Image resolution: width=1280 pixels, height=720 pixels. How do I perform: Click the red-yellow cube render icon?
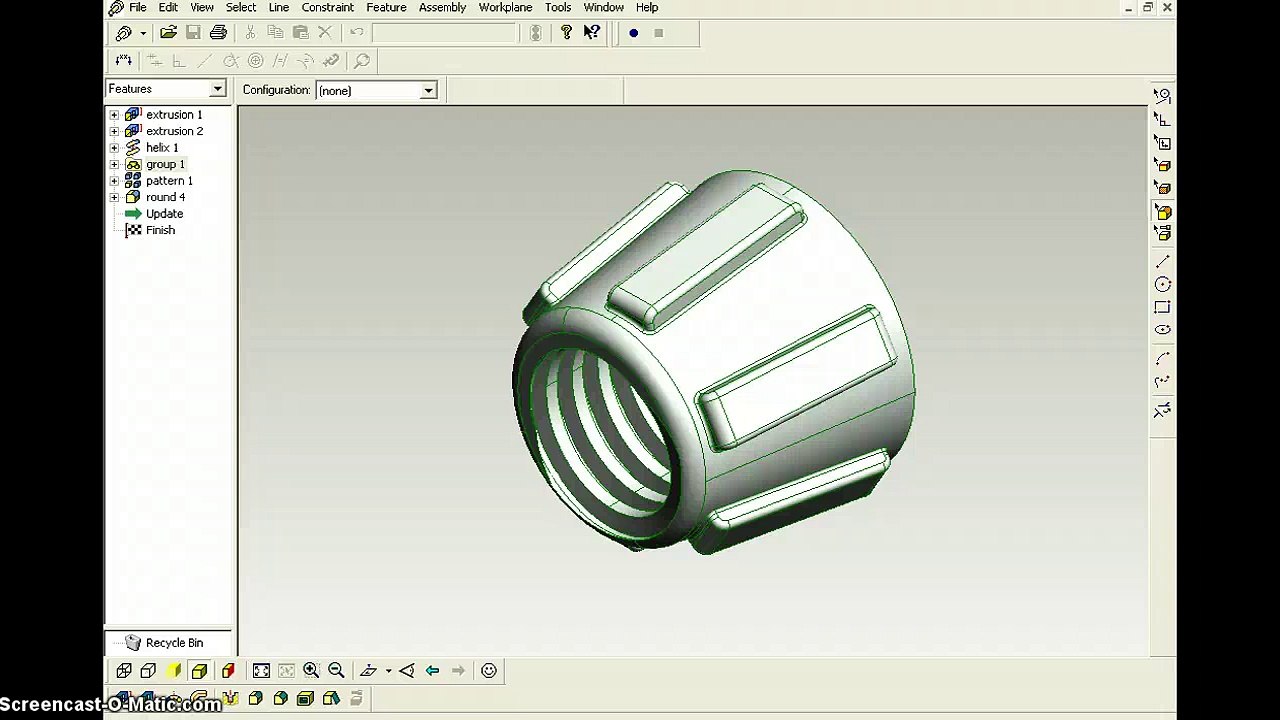click(228, 671)
